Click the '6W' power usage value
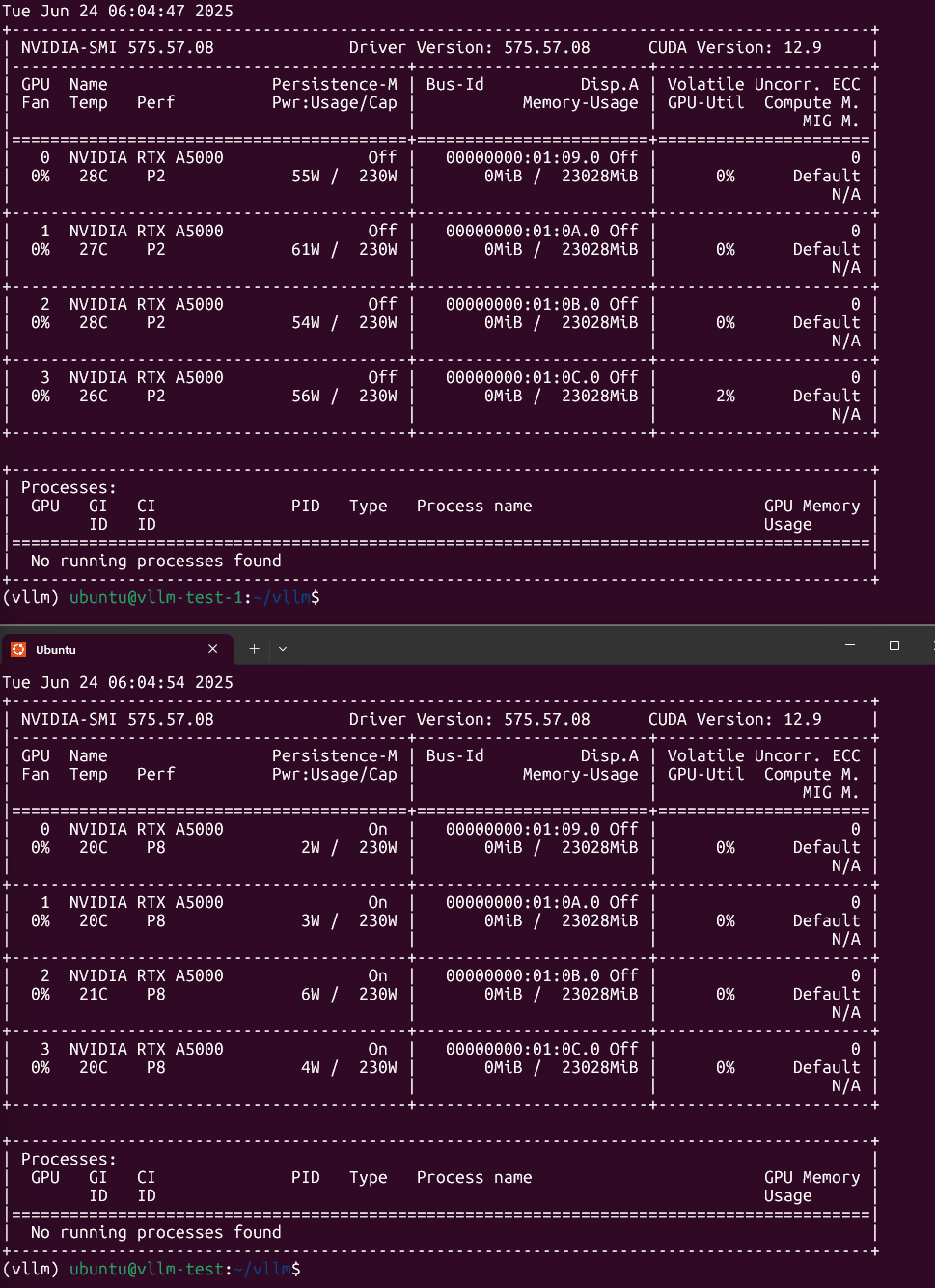The height and width of the screenshot is (1288, 935). 311,994
